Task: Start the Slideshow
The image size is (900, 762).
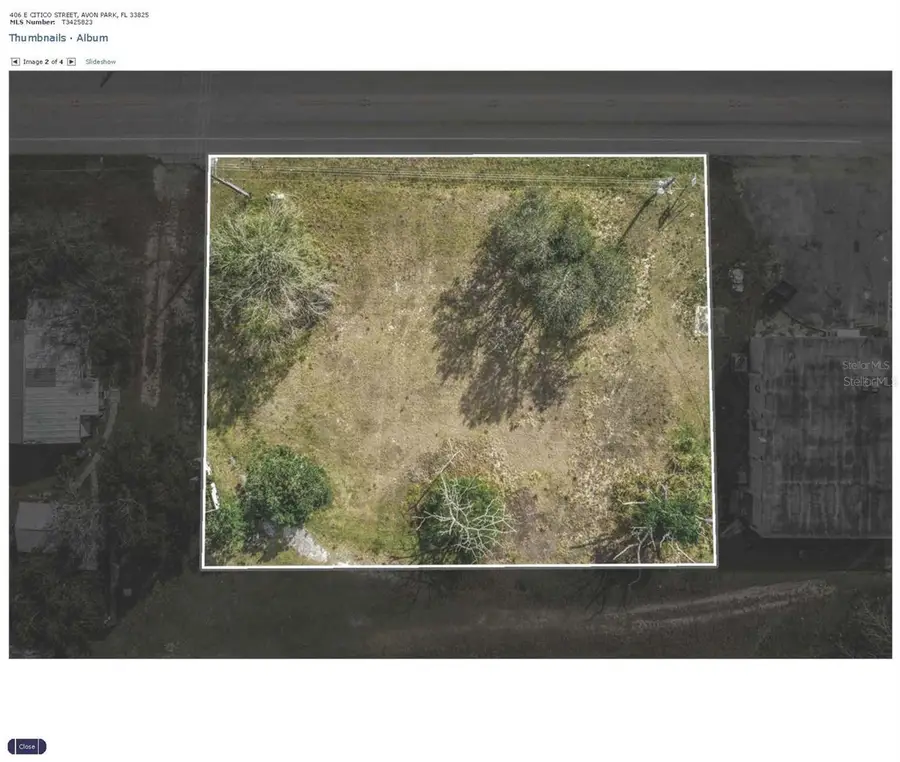Action: pos(100,61)
